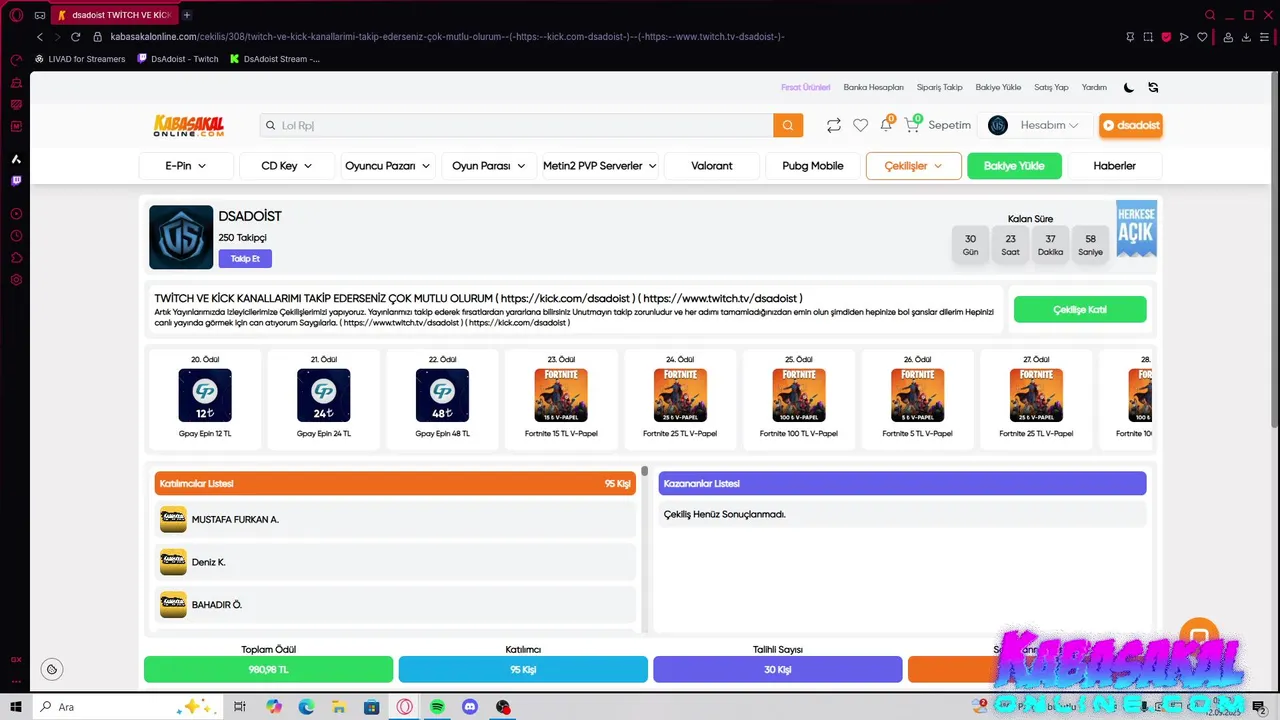Viewport: 1280px width, 720px height.
Task: Click participants list scrollbar handle
Action: pyautogui.click(x=645, y=471)
